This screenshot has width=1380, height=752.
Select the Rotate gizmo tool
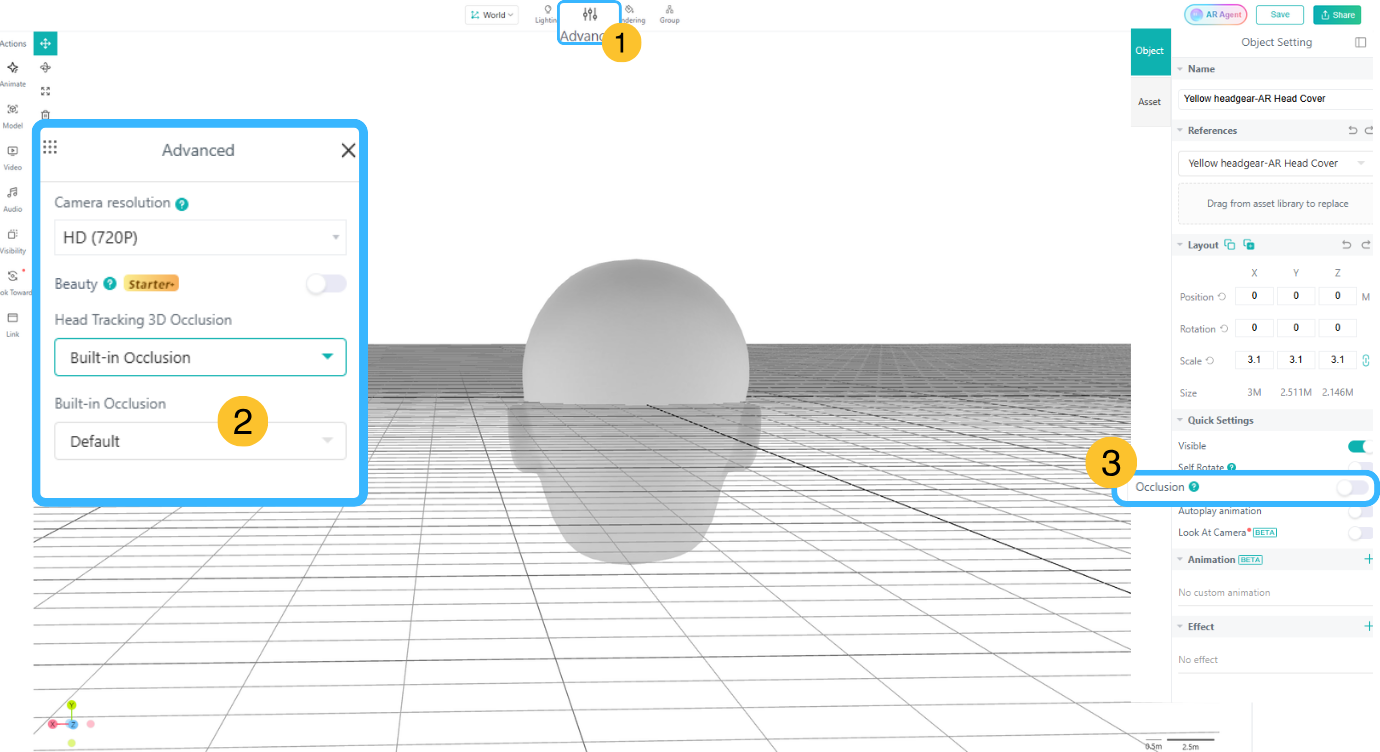45,67
